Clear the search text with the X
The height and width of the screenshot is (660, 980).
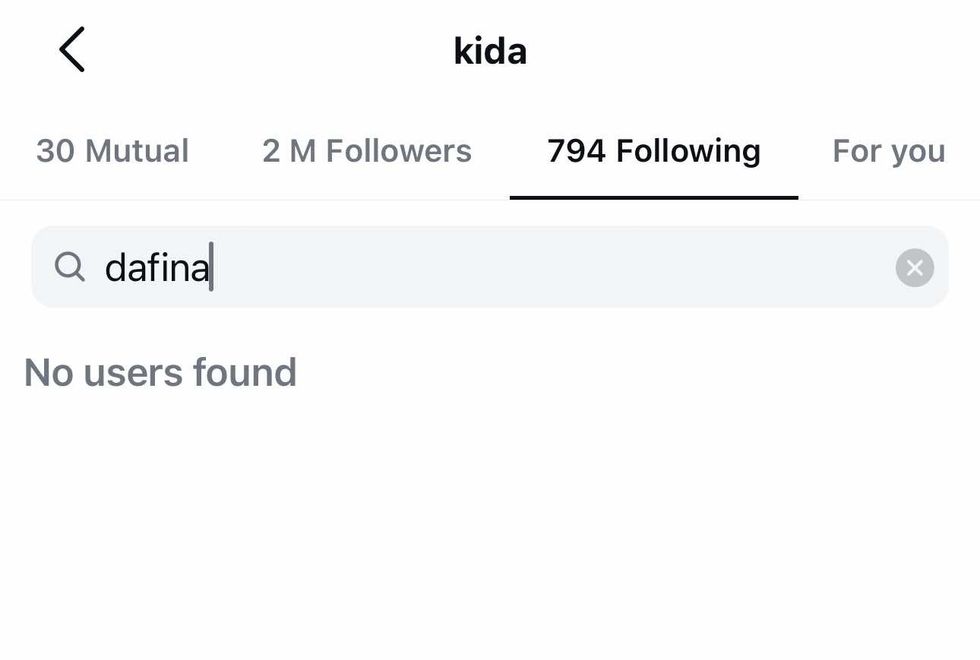[914, 268]
